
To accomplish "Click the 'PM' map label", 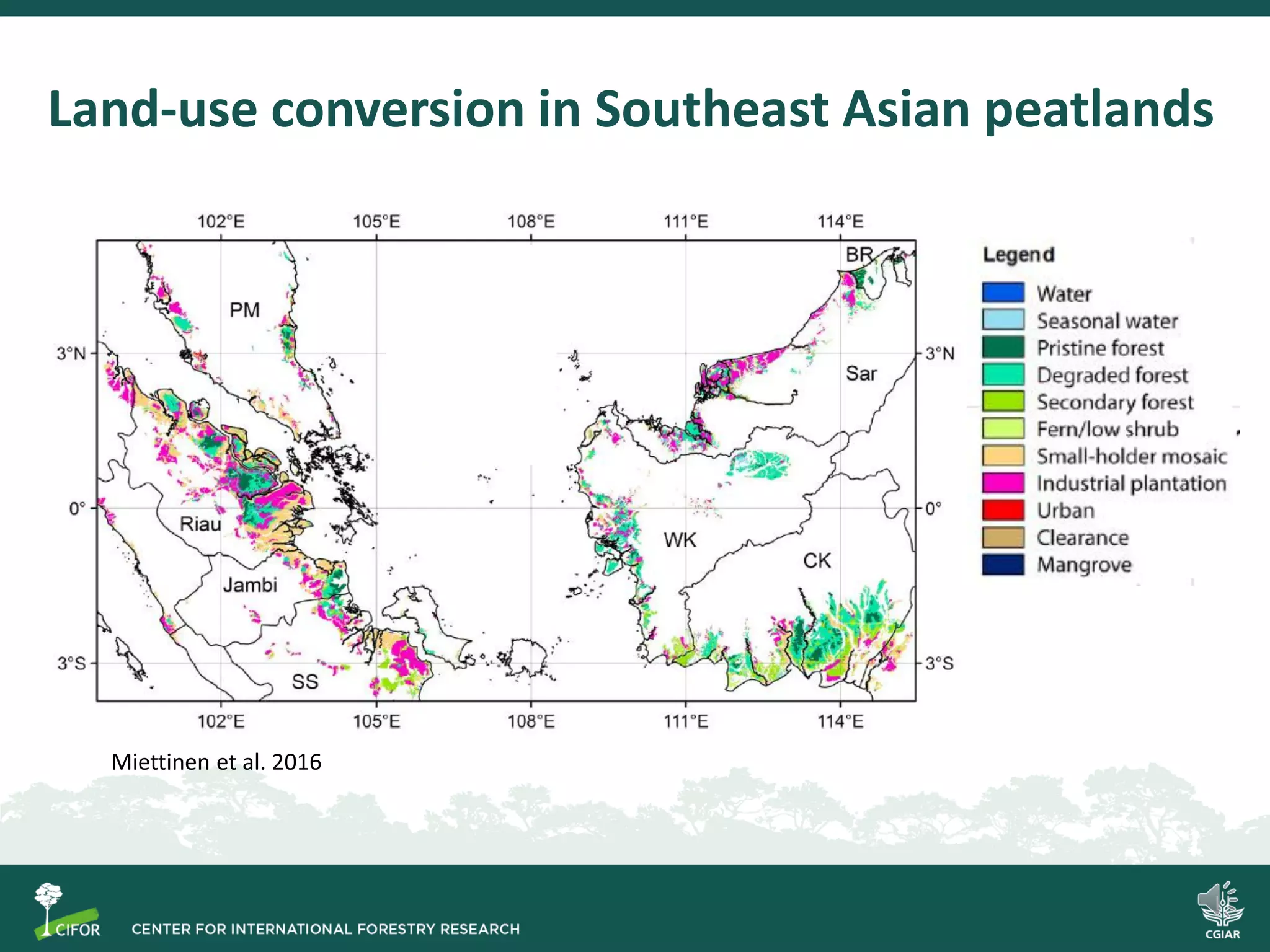I will (x=244, y=310).
